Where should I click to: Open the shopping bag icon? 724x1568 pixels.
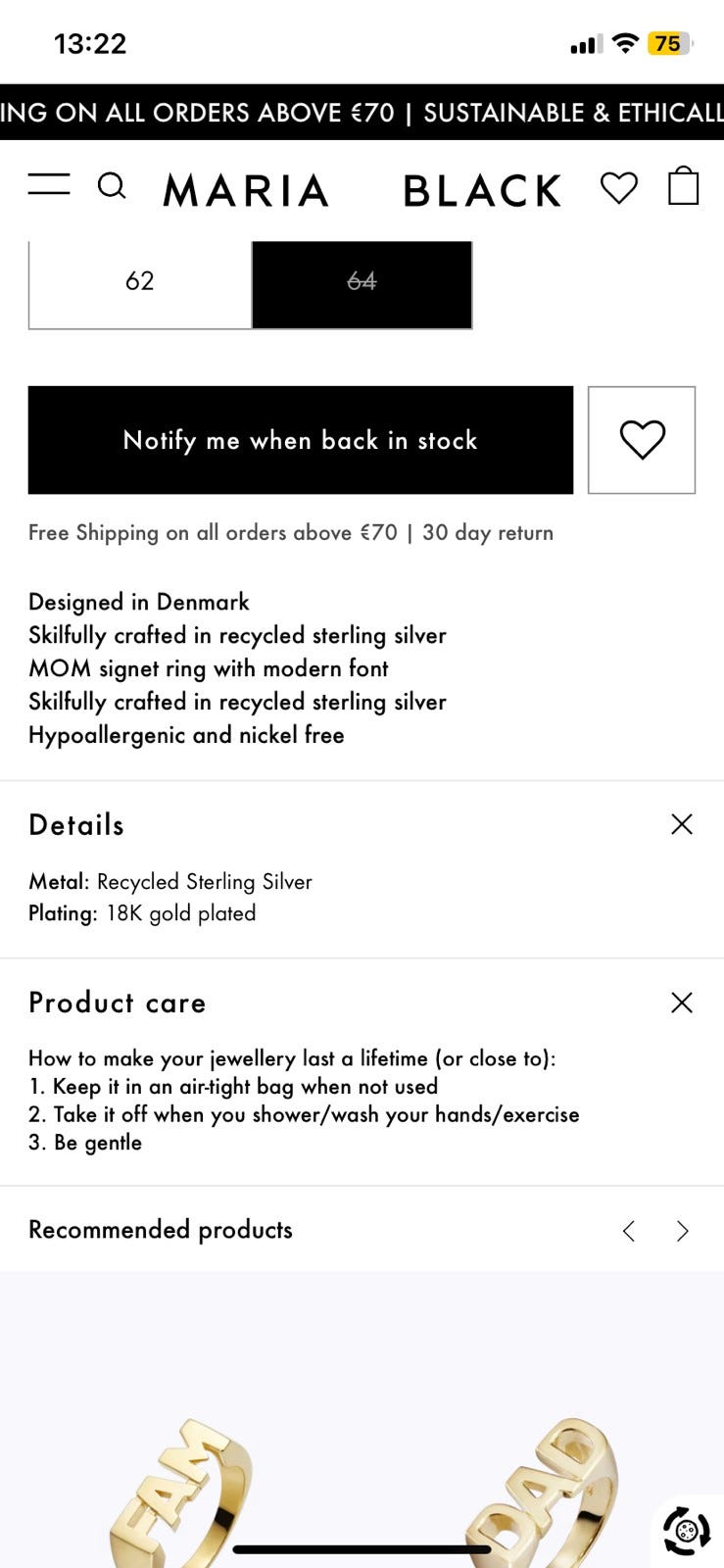(x=683, y=185)
